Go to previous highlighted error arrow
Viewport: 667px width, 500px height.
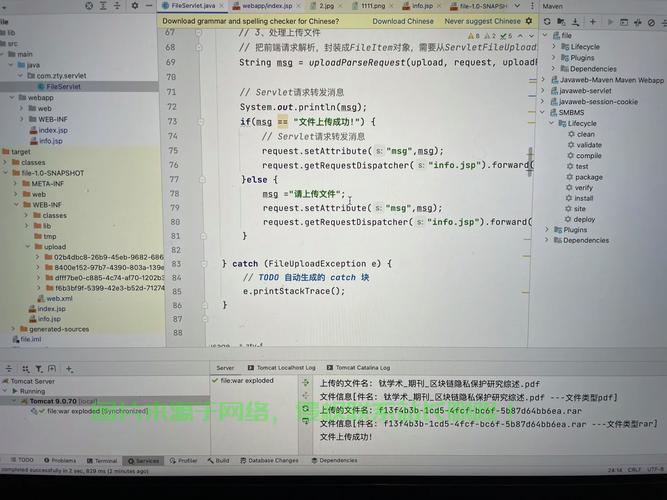520,36
